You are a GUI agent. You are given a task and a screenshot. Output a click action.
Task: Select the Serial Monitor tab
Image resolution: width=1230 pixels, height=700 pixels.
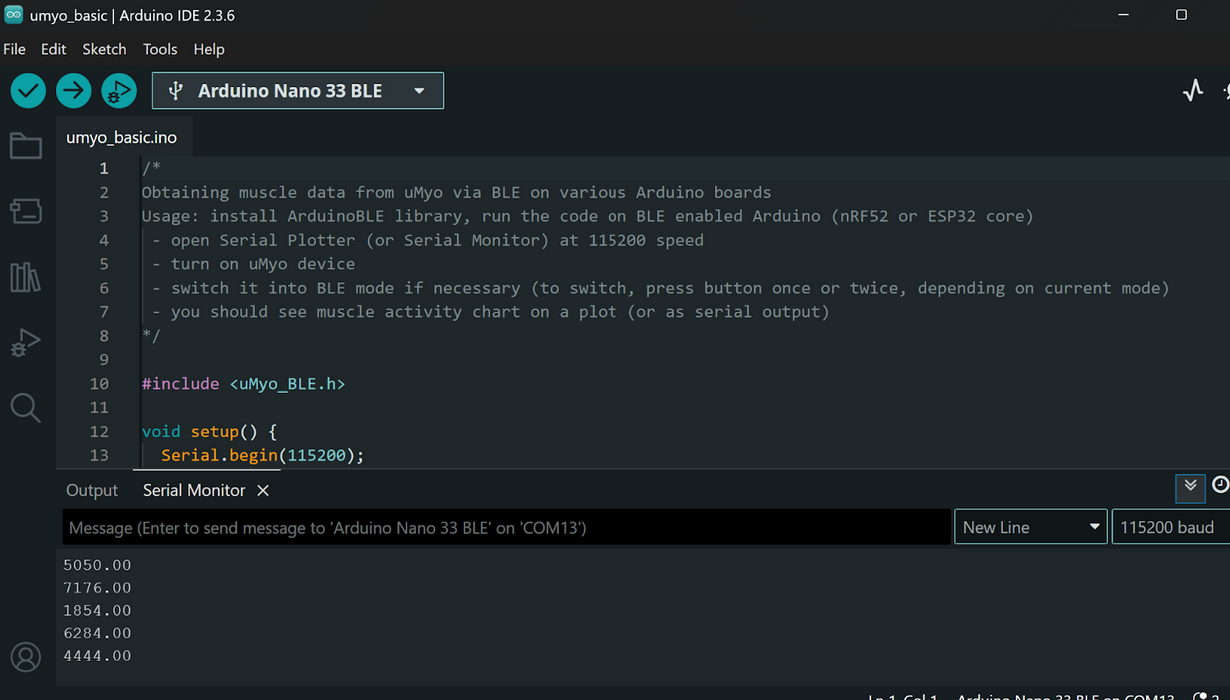point(194,490)
